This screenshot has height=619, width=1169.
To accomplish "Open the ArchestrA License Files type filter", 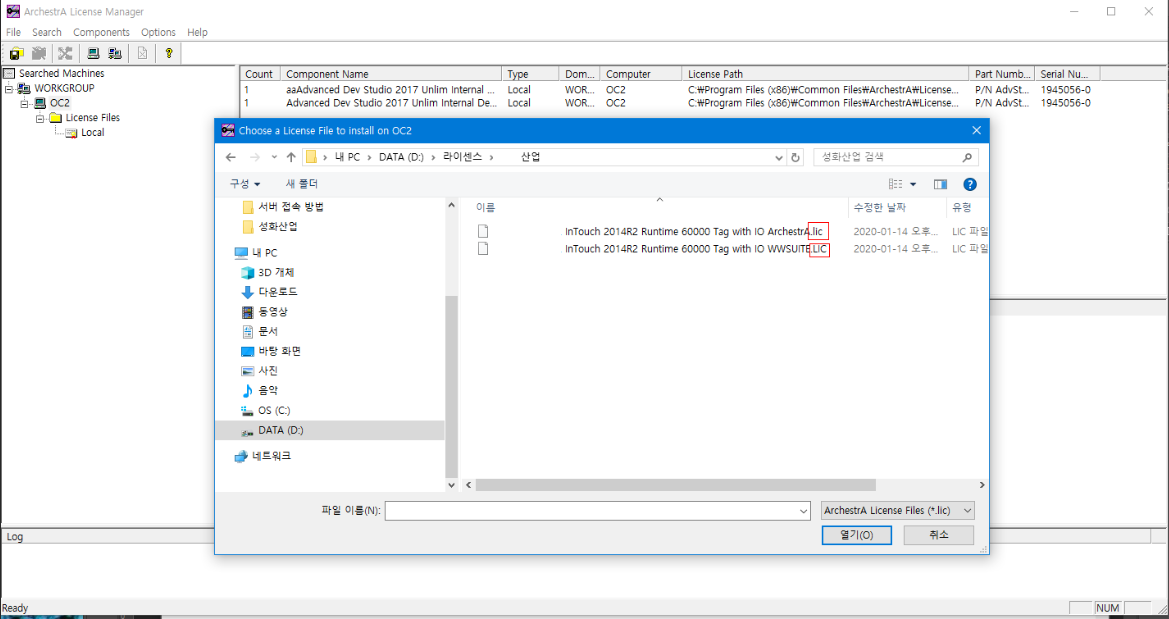I will (x=898, y=511).
